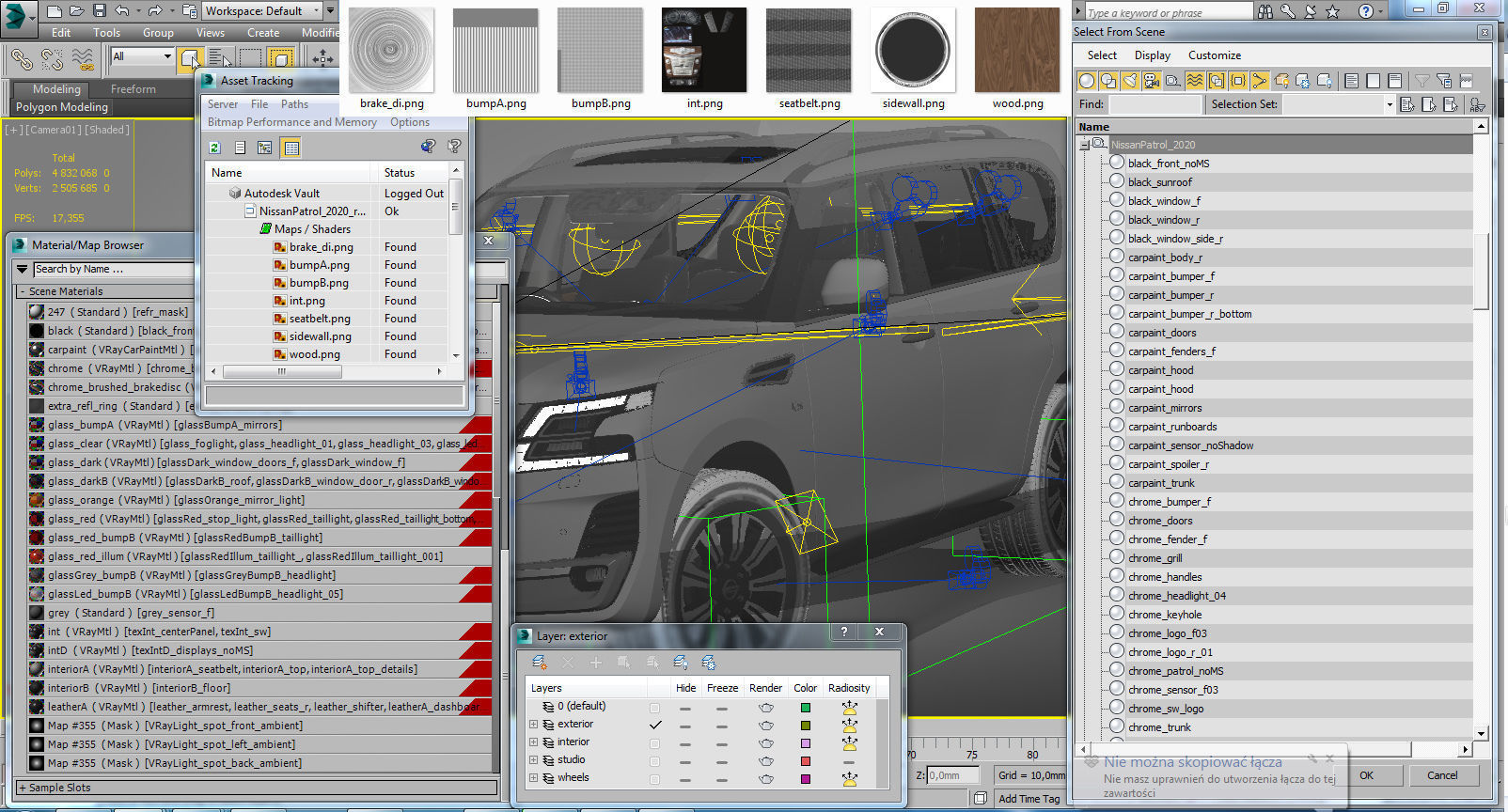Image resolution: width=1508 pixels, height=812 pixels.
Task: Expand the studio layer tree node
Action: [534, 760]
